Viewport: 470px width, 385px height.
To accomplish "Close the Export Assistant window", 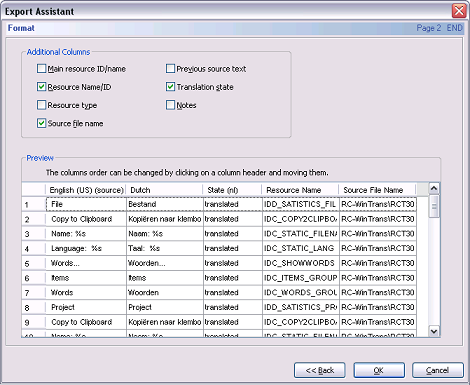I will pos(459,11).
